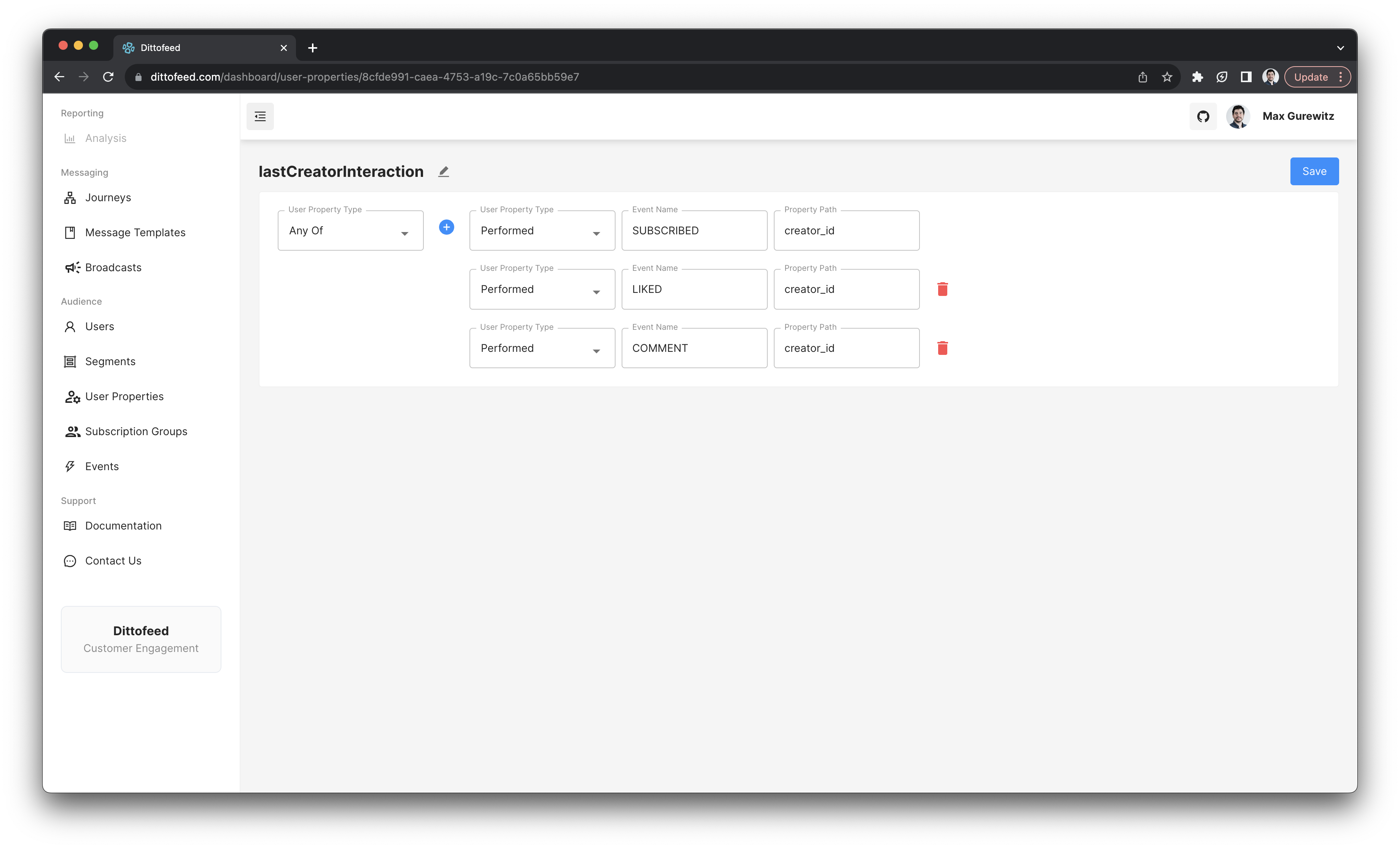Open the GitHub repository icon
The height and width of the screenshot is (849, 1400).
click(1203, 116)
